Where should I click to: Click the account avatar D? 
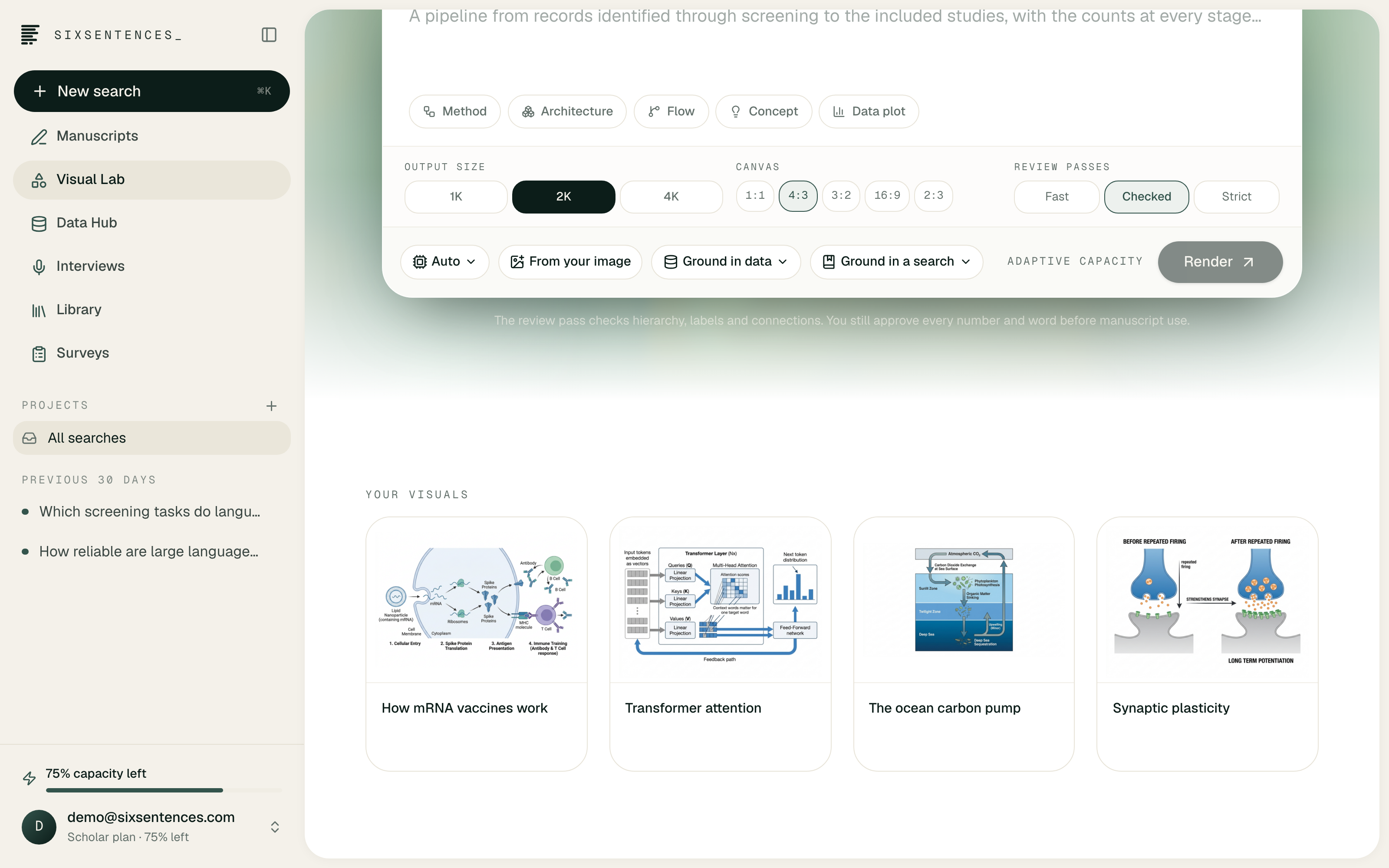point(39,827)
